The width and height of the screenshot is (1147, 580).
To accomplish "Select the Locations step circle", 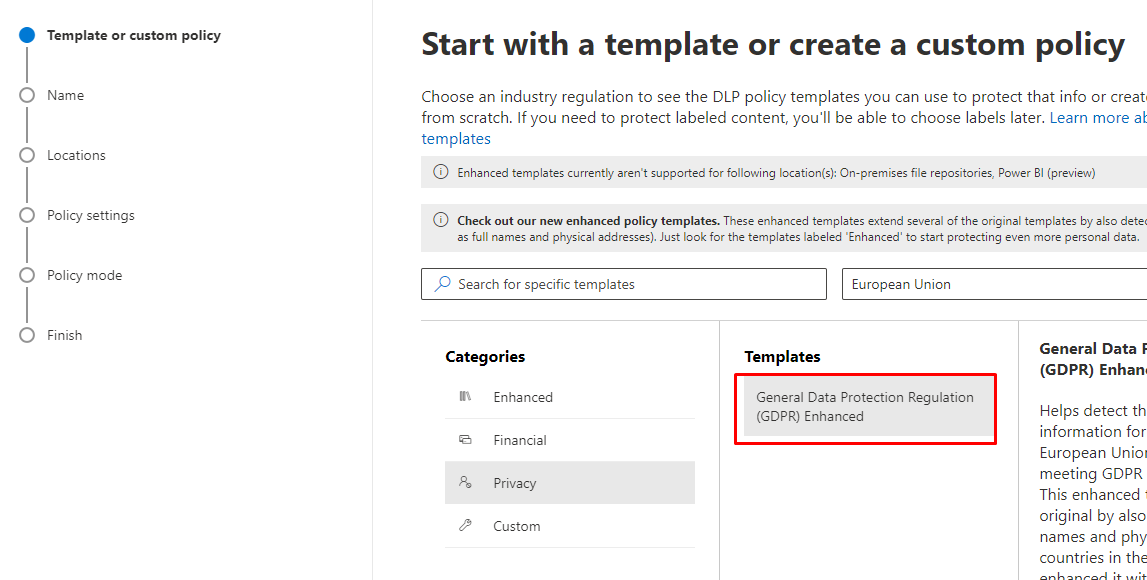I will point(27,155).
